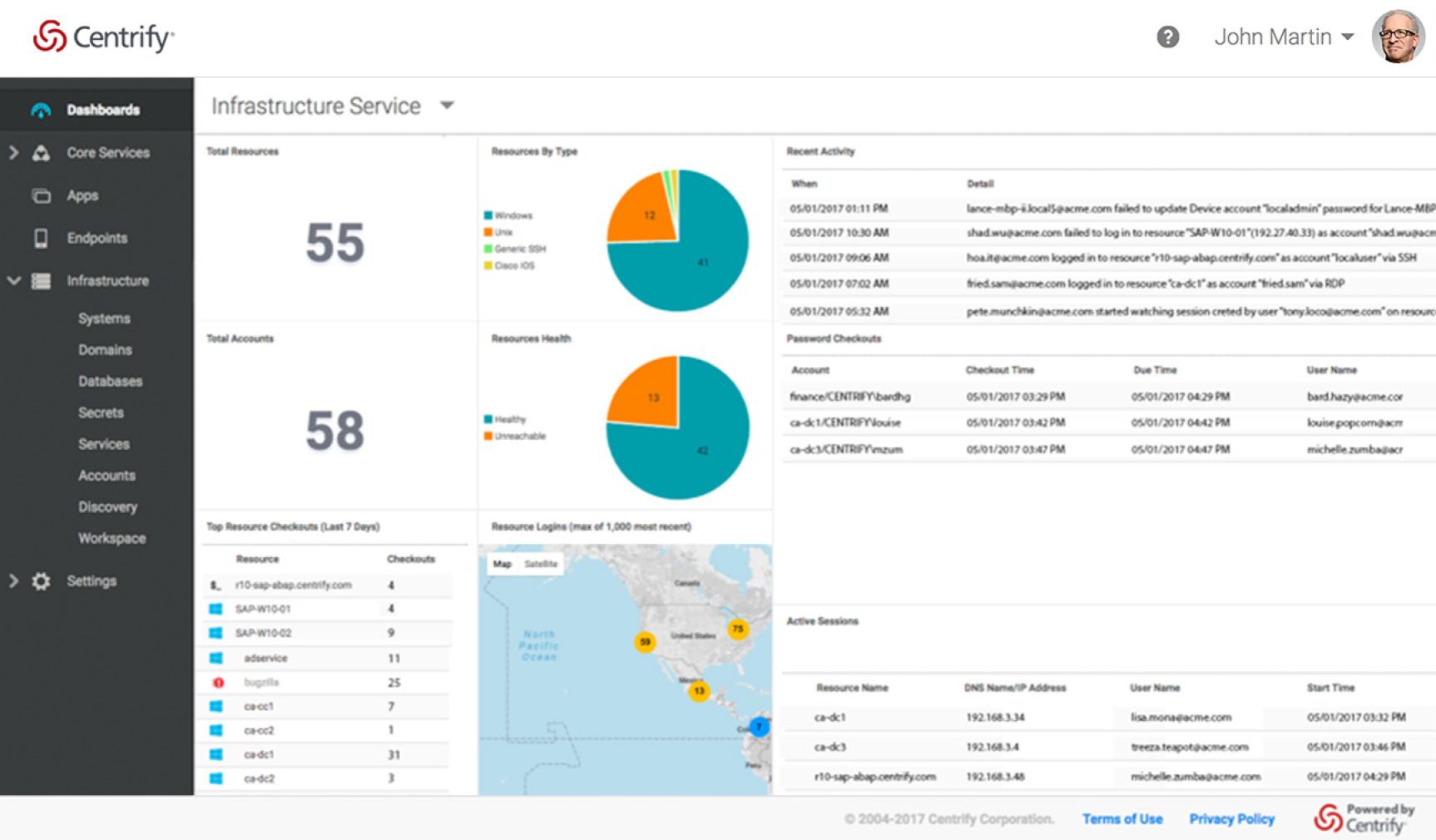Click the Endpoints device icon

[x=41, y=239]
